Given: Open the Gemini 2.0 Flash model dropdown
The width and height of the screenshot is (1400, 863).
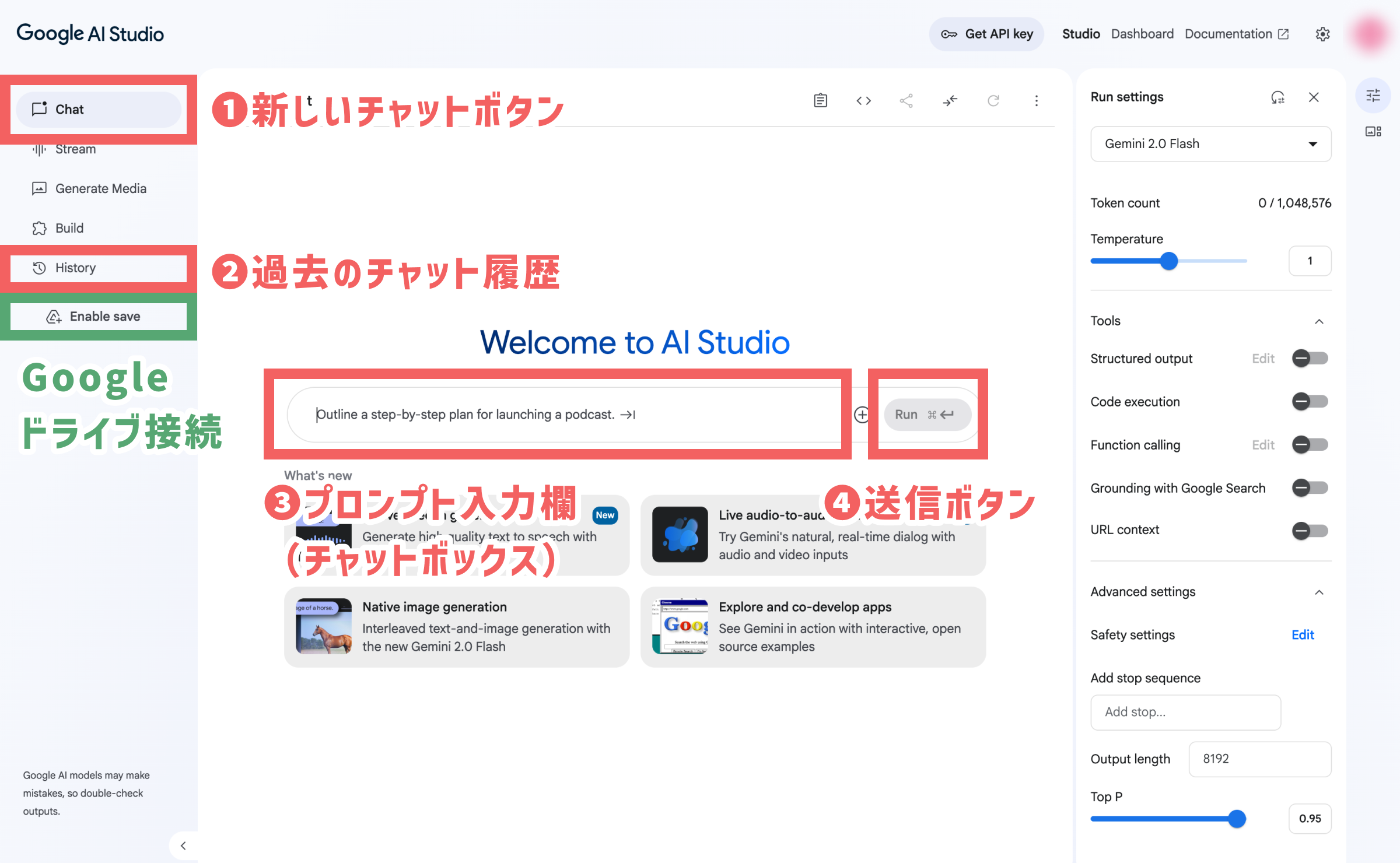Looking at the screenshot, I should coord(1210,144).
